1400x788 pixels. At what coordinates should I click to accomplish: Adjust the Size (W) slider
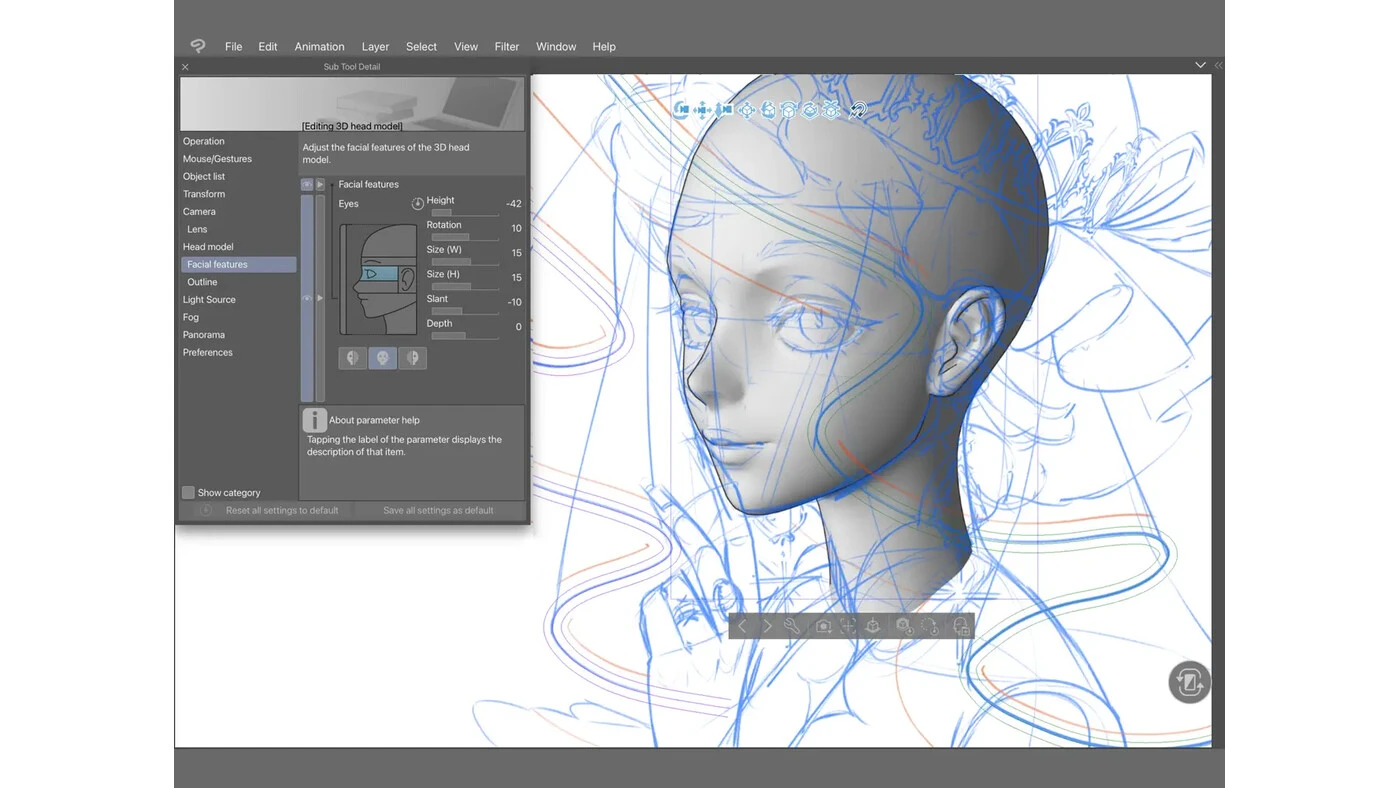pyautogui.click(x=464, y=262)
